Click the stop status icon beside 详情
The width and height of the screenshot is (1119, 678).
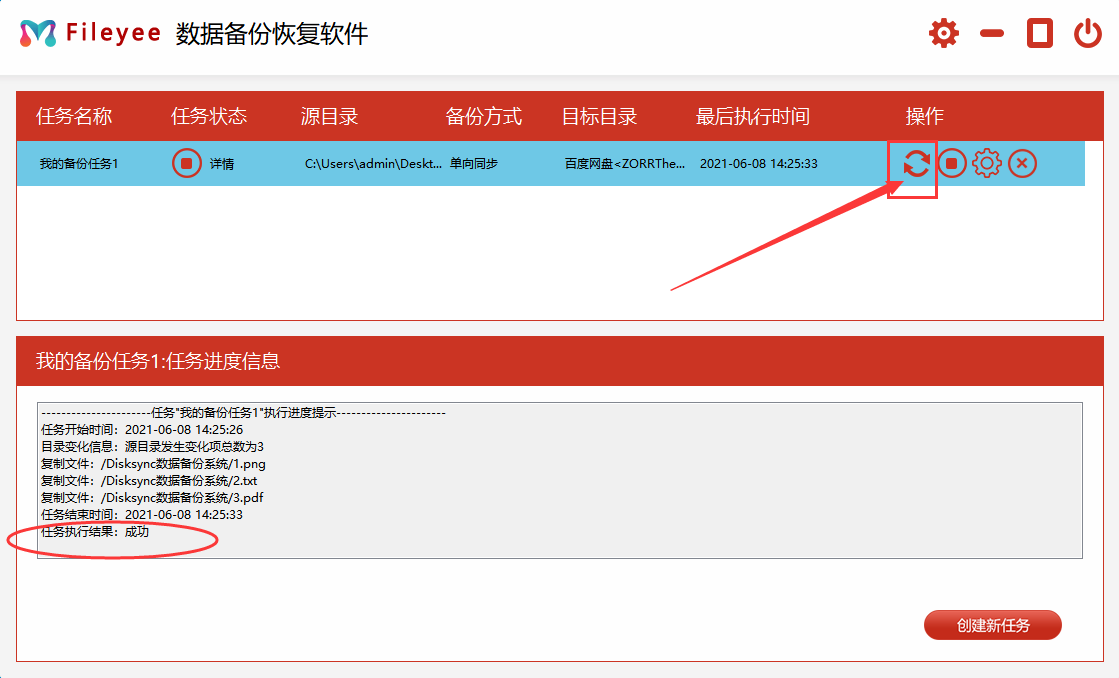(187, 163)
